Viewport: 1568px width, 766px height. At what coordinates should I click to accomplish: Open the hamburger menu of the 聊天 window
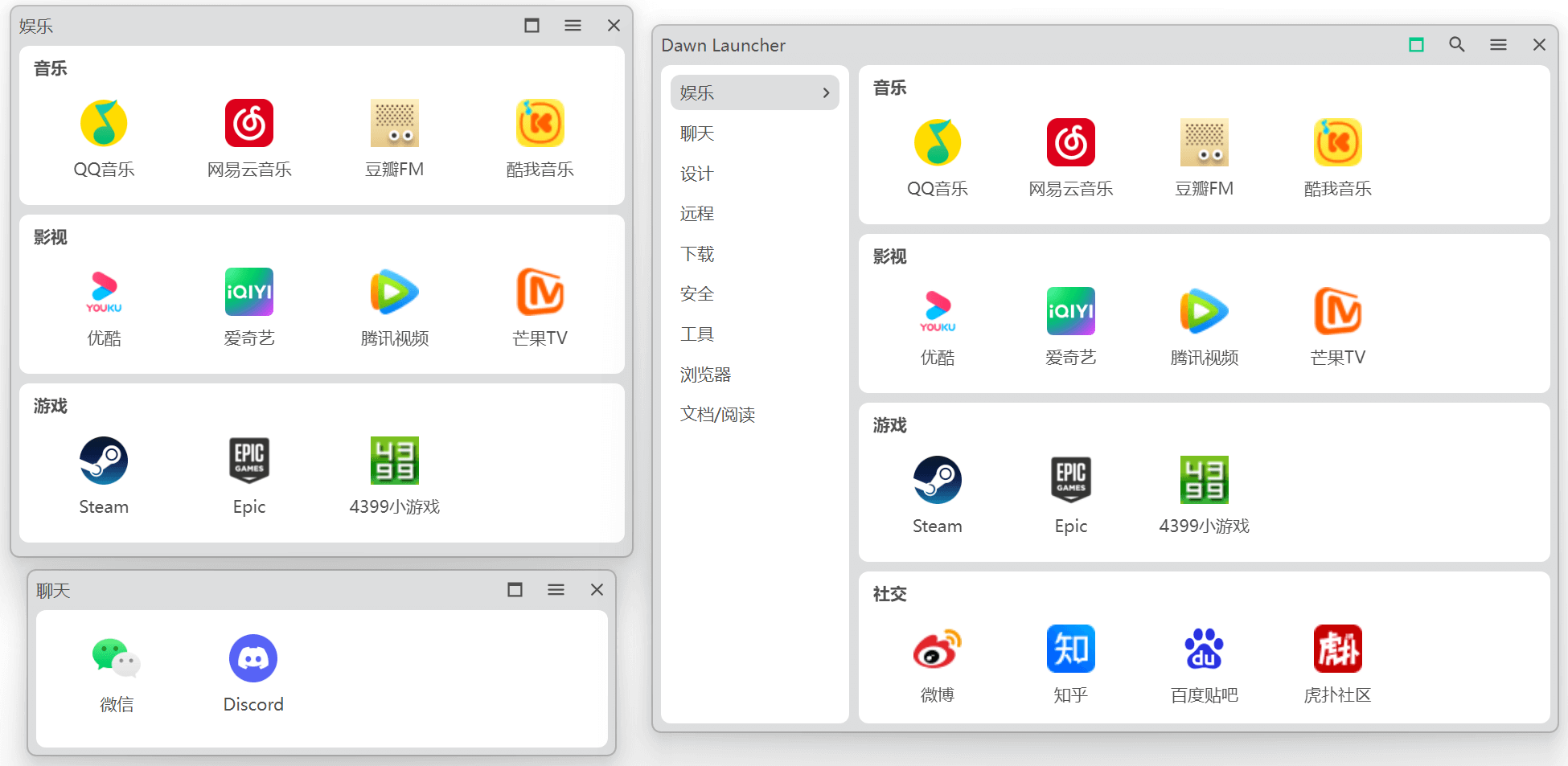[556, 589]
